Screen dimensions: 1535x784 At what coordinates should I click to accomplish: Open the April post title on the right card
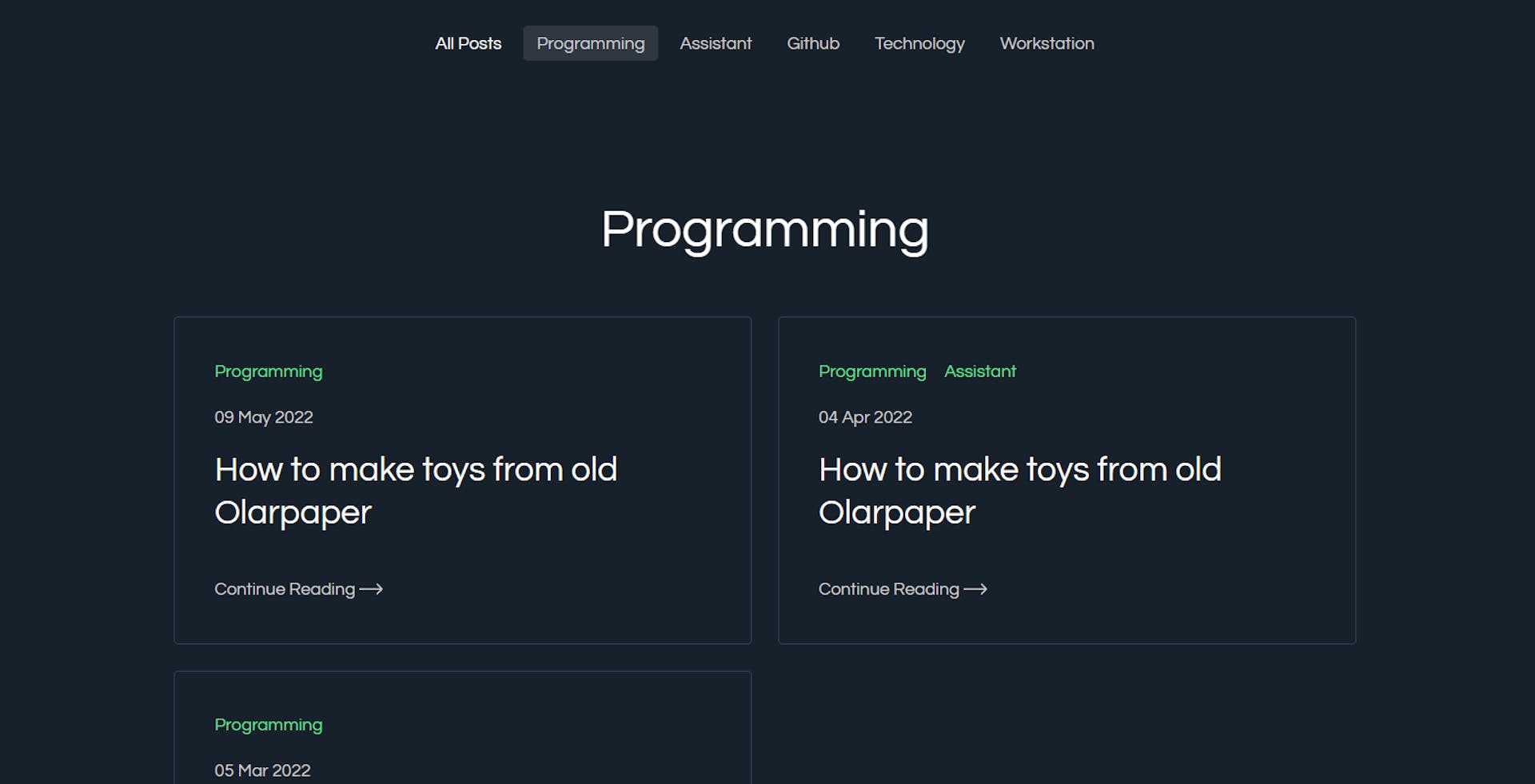(1019, 490)
